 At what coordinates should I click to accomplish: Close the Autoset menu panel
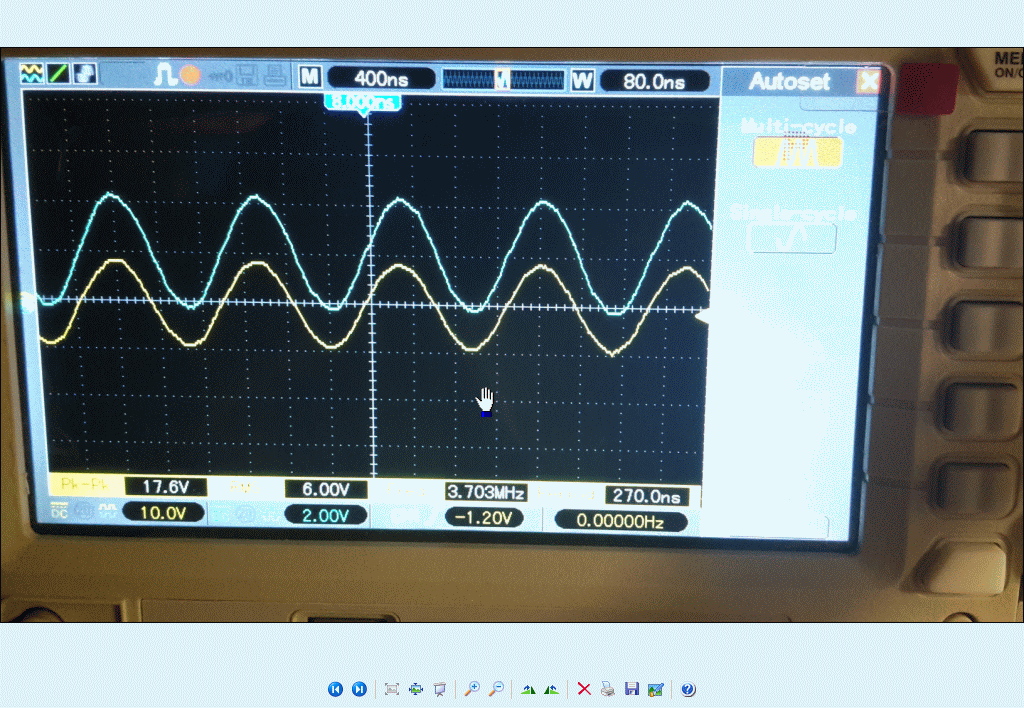click(868, 81)
